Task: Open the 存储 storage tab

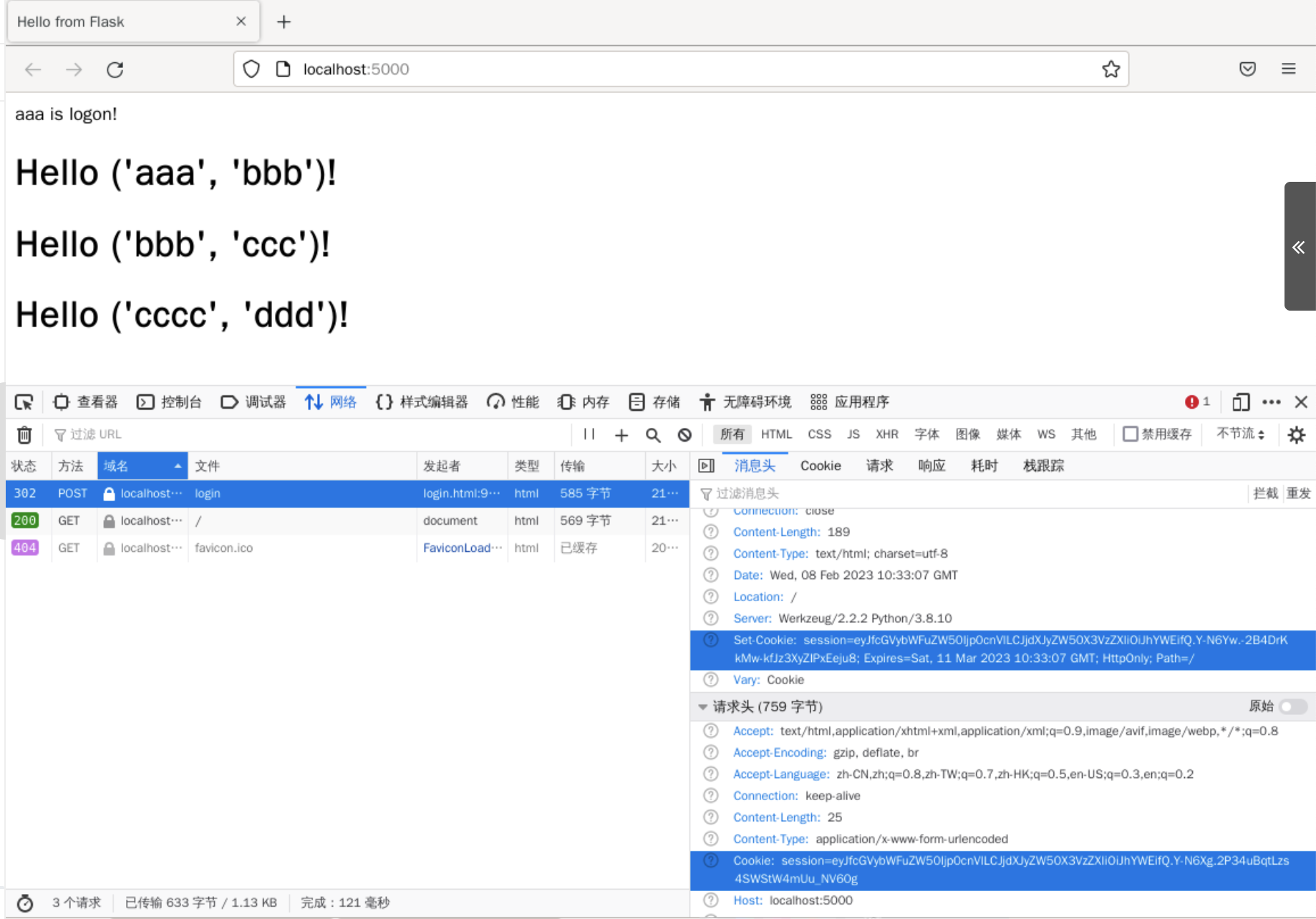Action: coord(654,402)
